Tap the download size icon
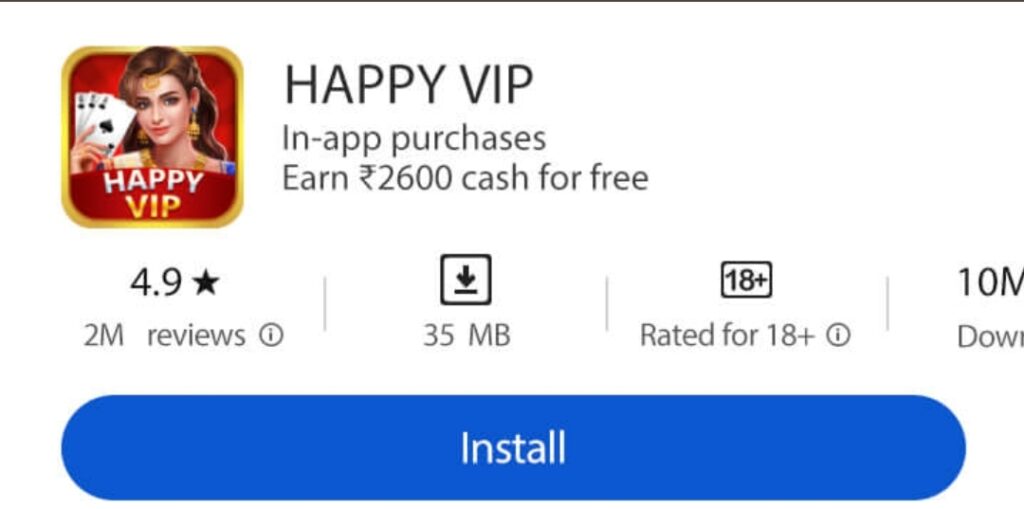 466,280
